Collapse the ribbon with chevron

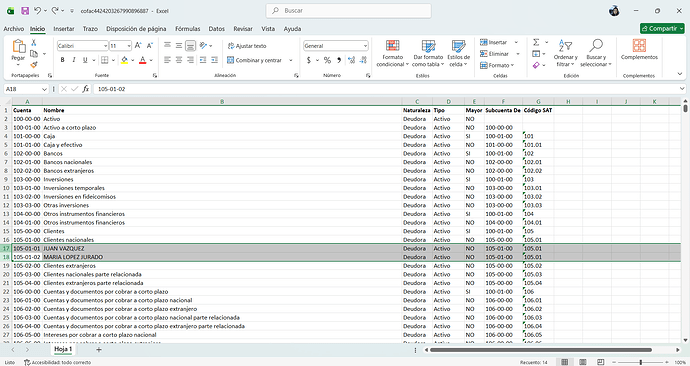click(680, 74)
